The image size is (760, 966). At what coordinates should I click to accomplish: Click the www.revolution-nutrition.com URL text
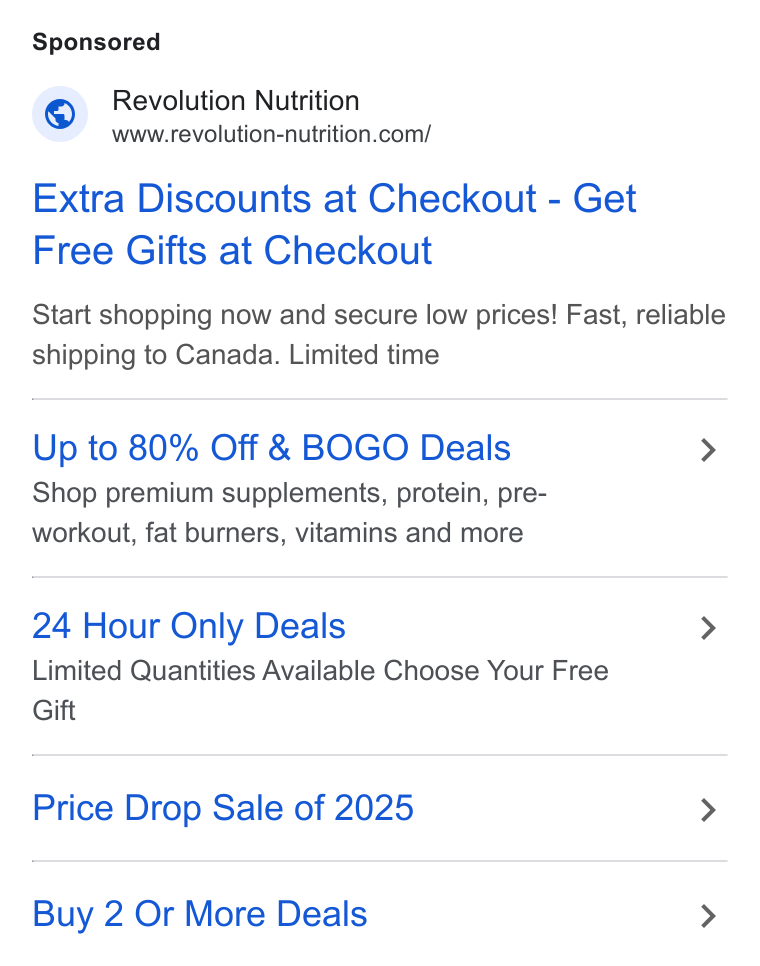coord(272,134)
